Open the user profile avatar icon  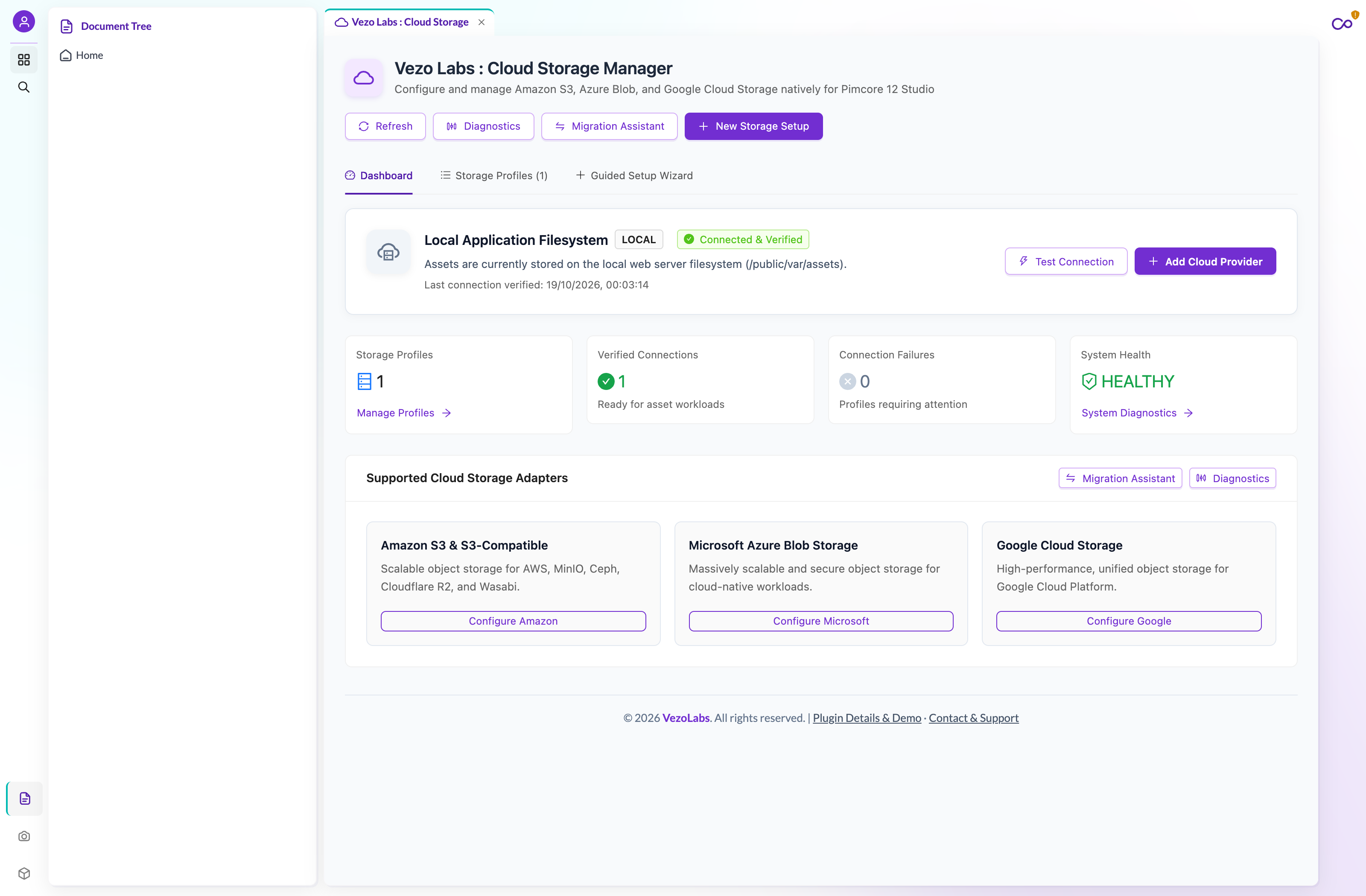click(x=23, y=22)
